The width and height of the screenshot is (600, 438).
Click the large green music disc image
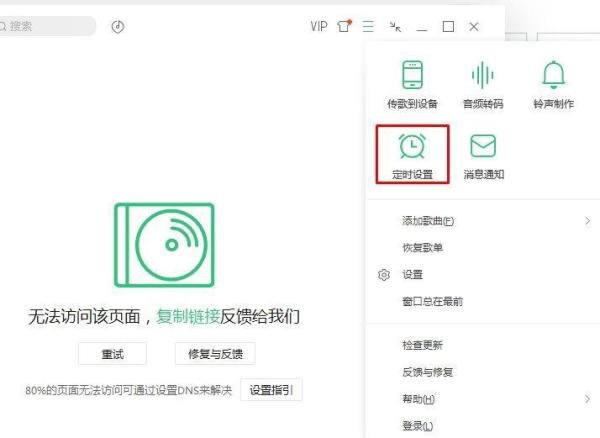(x=164, y=245)
